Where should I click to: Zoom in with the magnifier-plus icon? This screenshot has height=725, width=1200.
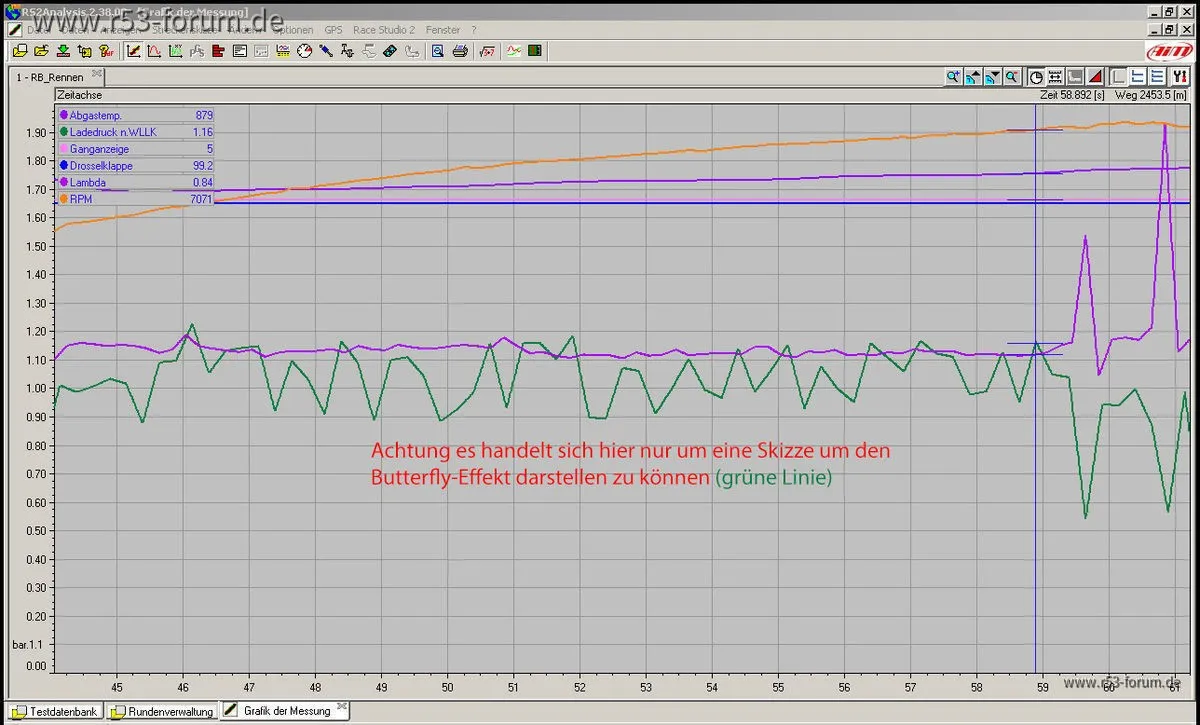point(953,76)
